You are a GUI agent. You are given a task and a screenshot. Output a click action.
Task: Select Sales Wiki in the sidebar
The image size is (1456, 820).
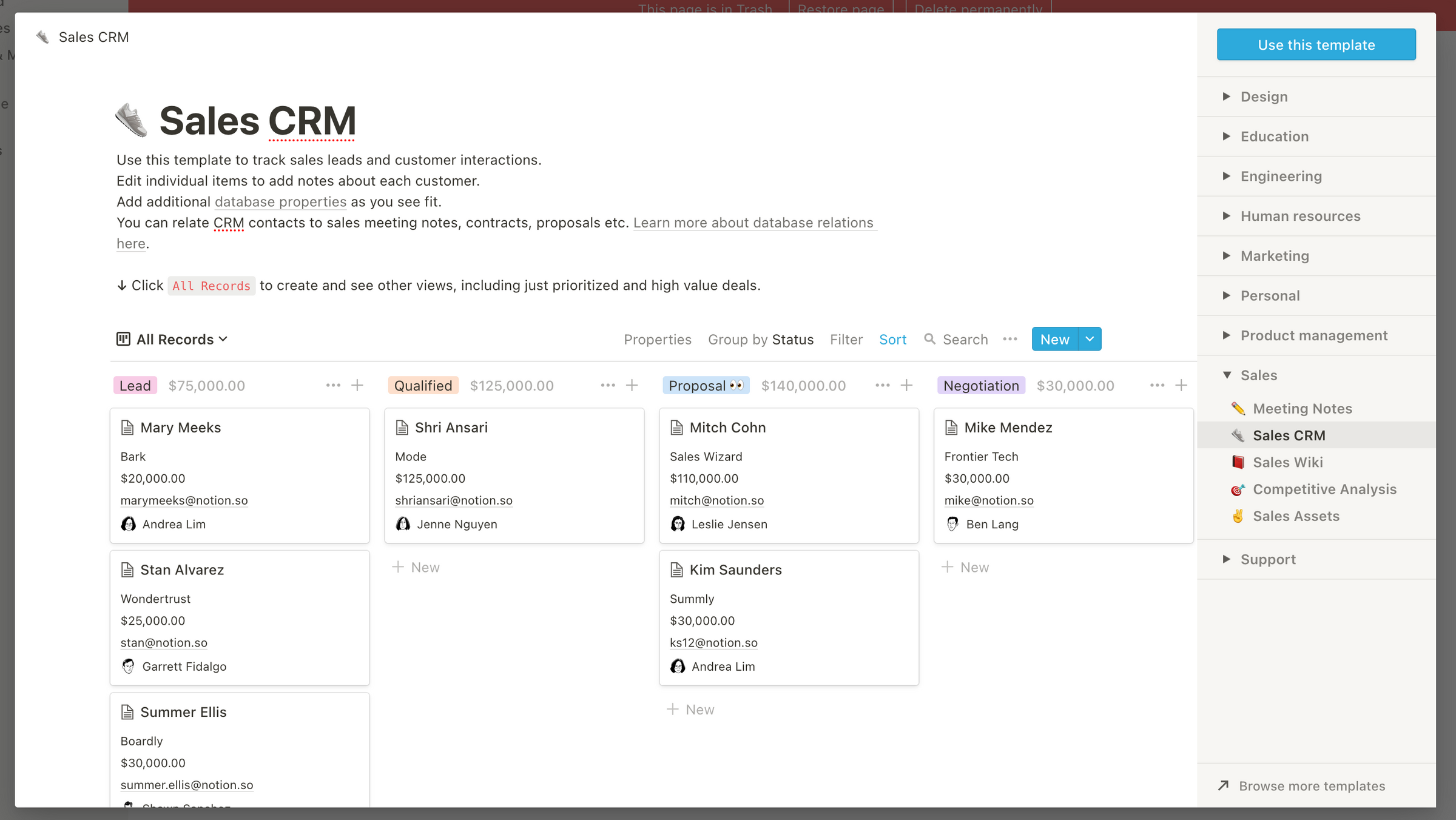[1287, 462]
